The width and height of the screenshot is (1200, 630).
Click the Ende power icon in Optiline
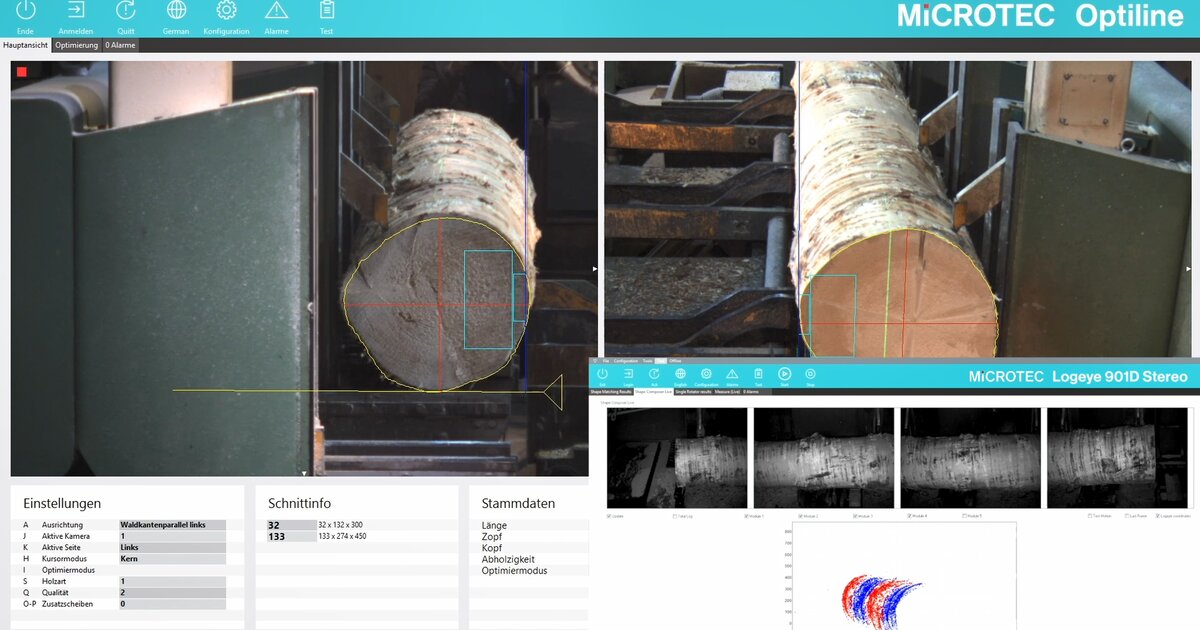(x=26, y=11)
